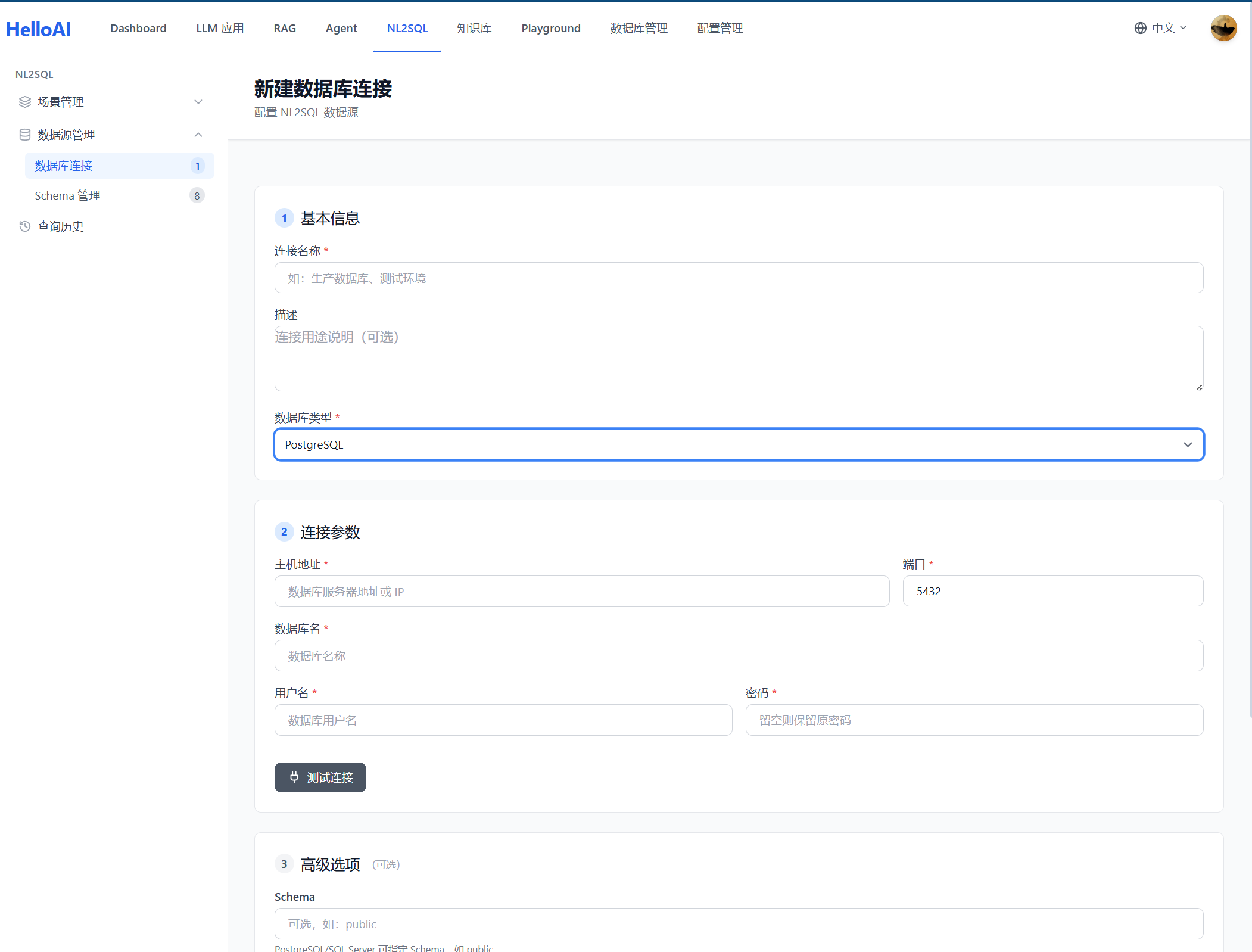Open the user avatar menu

point(1223,28)
